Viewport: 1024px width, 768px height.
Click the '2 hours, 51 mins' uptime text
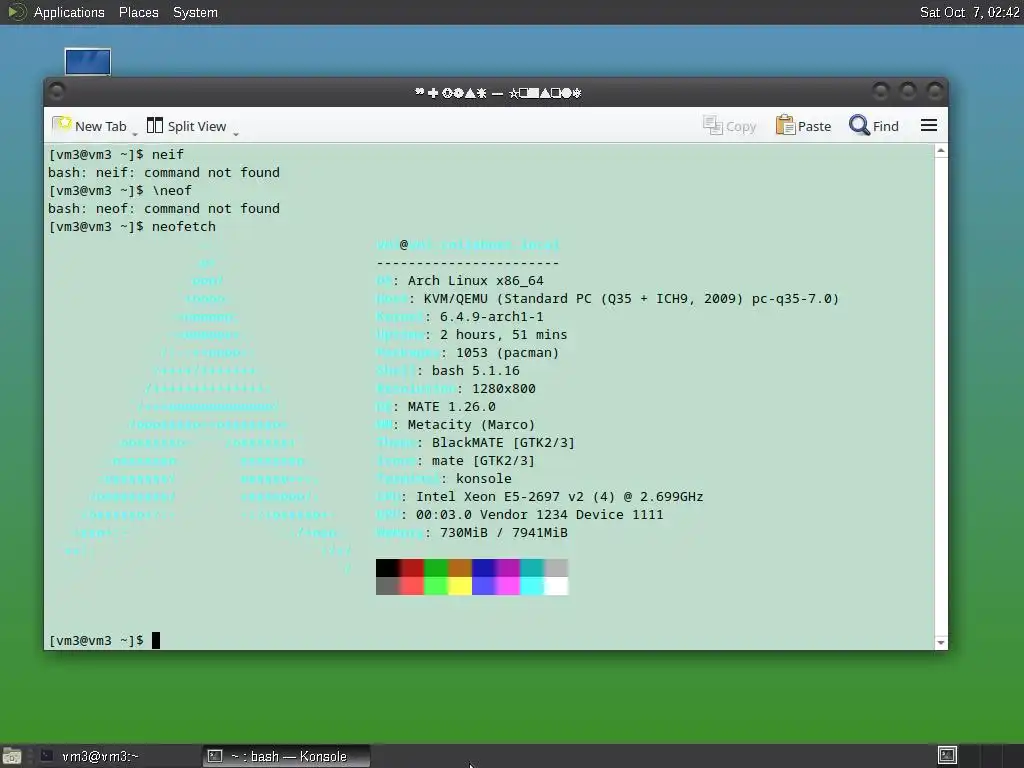[x=504, y=334]
